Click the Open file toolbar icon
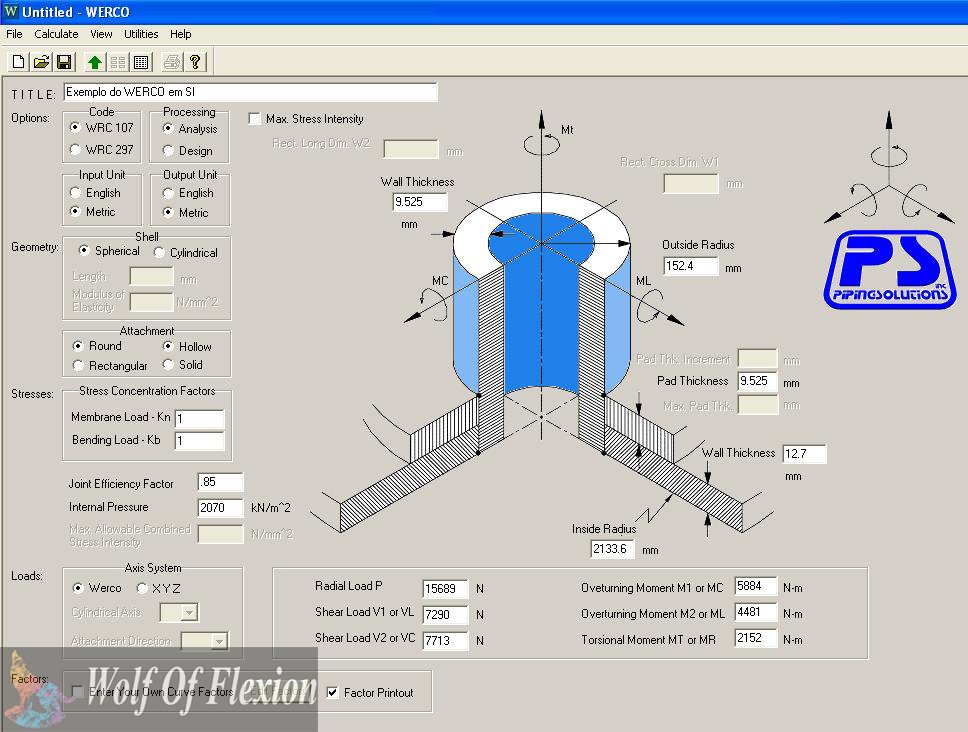Viewport: 968px width, 732px height. 41,62
